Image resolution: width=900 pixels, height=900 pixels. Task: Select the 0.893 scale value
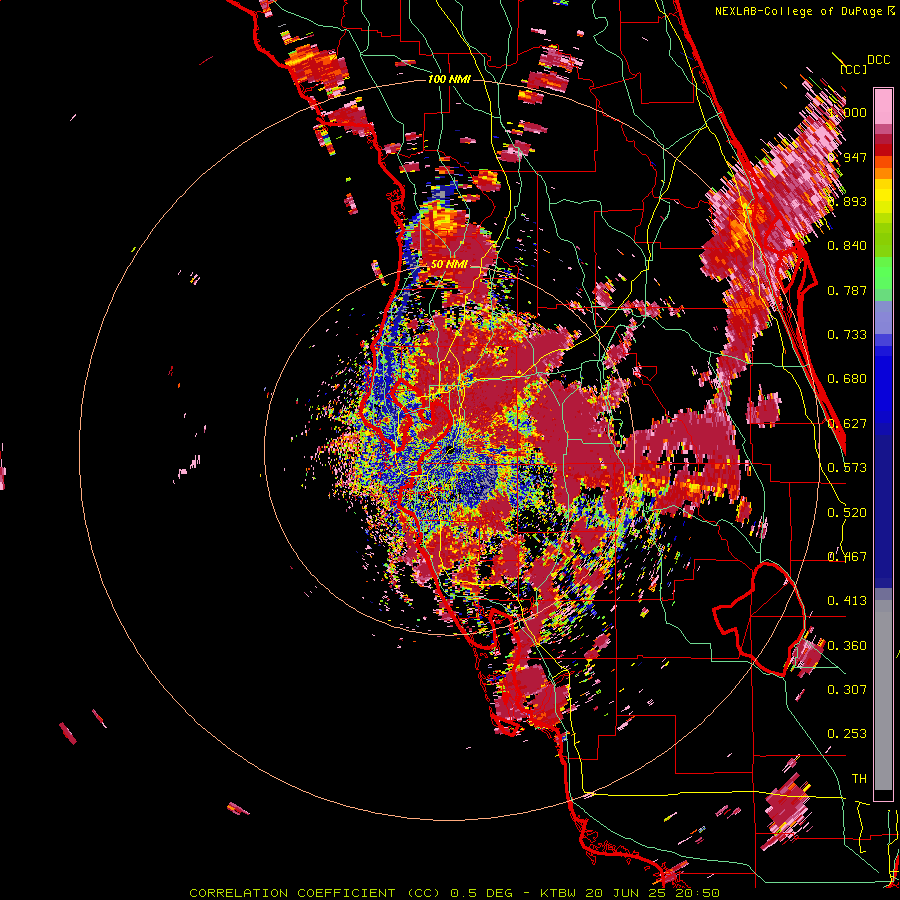point(847,201)
